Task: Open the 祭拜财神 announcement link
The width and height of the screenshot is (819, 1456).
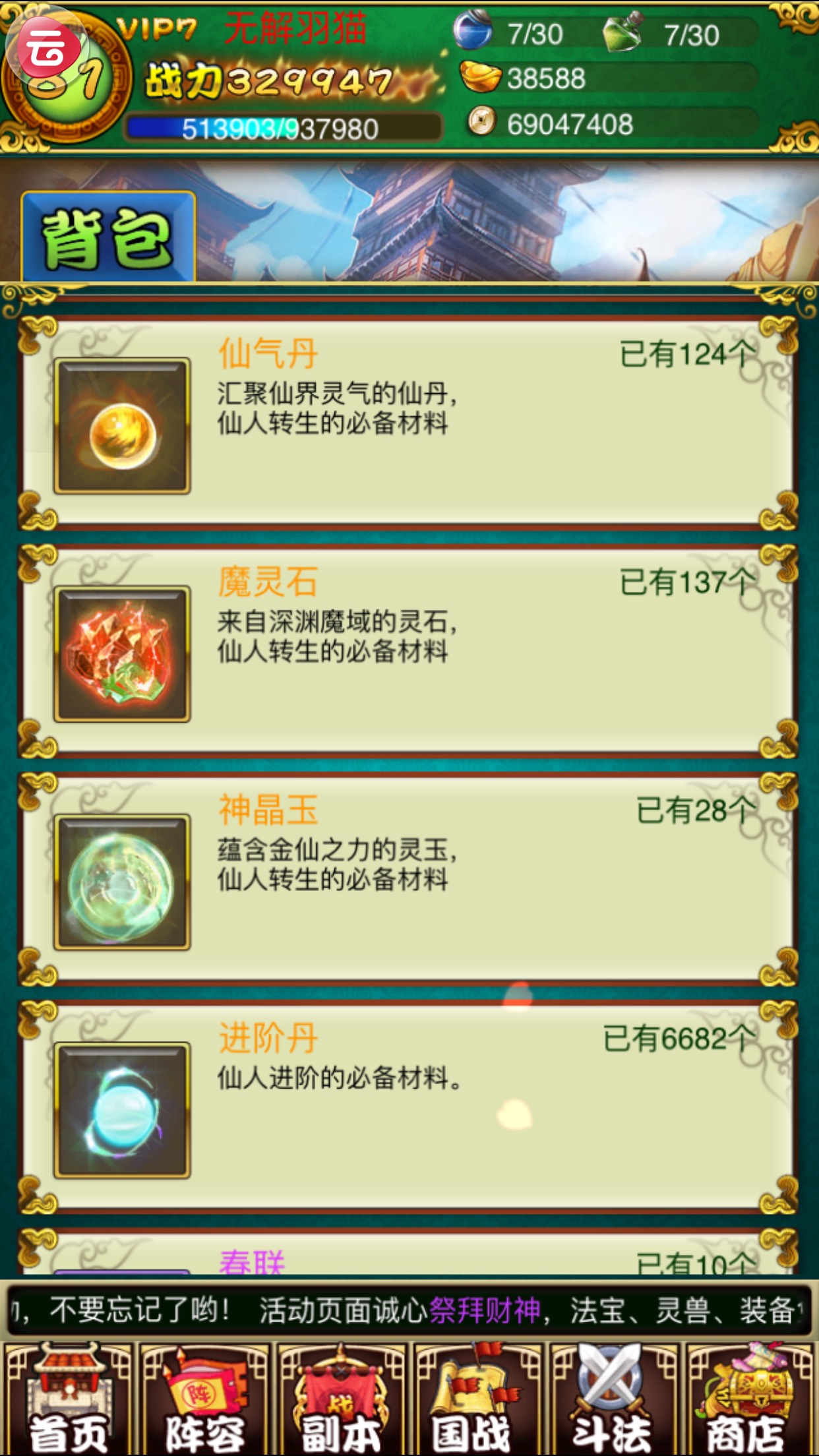Action: pyautogui.click(x=485, y=1310)
